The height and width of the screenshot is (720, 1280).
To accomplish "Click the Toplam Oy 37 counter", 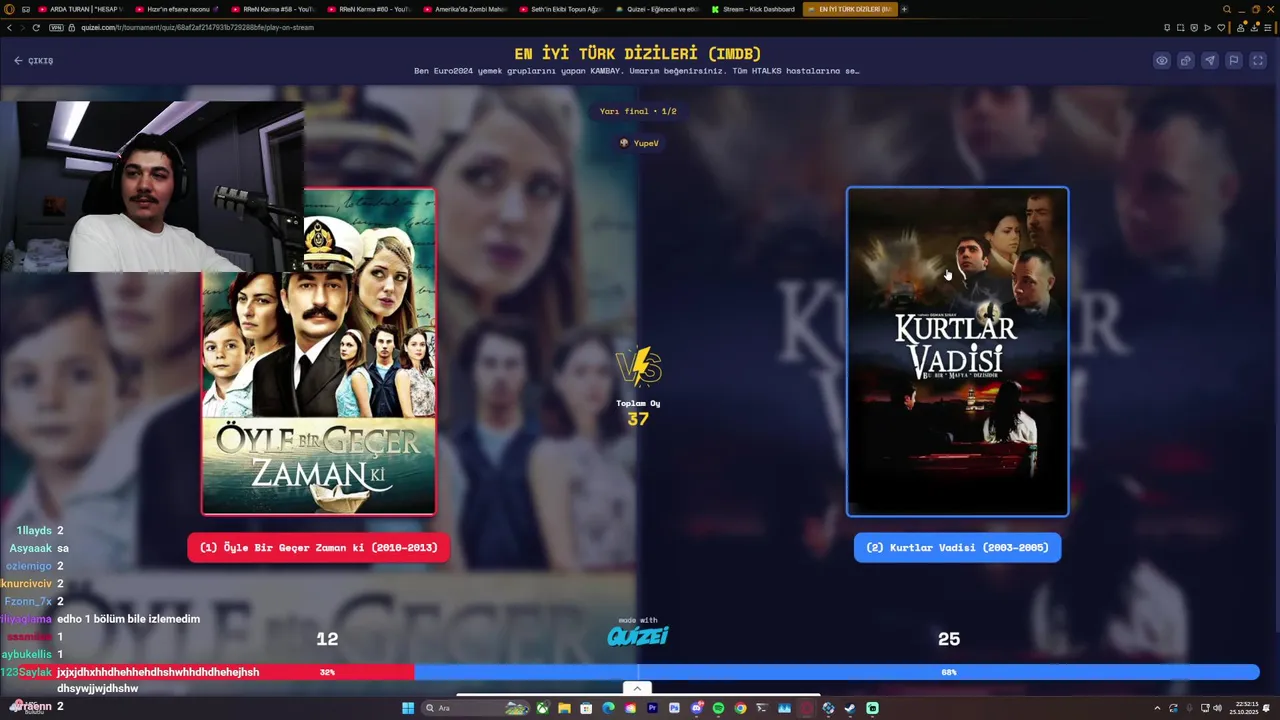I will (638, 412).
